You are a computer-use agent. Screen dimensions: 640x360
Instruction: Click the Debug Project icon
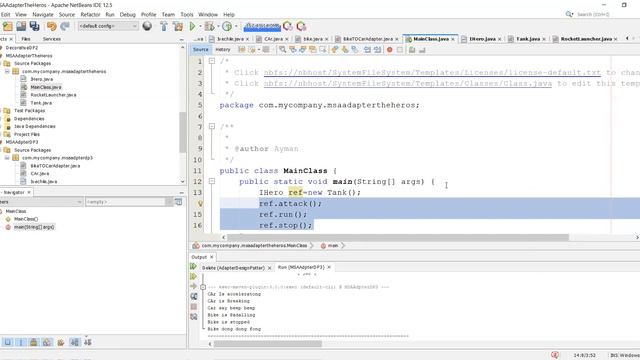click(x=209, y=27)
